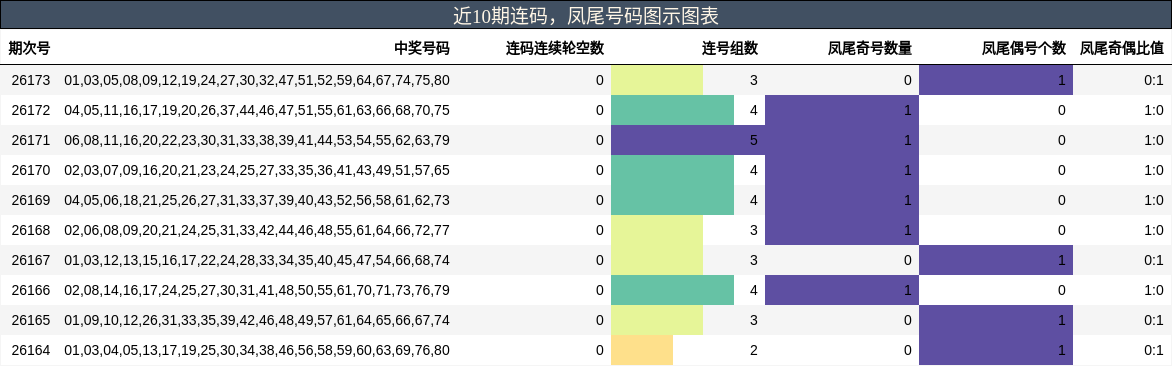The image size is (1172, 366).
Task: Select issue number 26171
Action: [x=31, y=140]
